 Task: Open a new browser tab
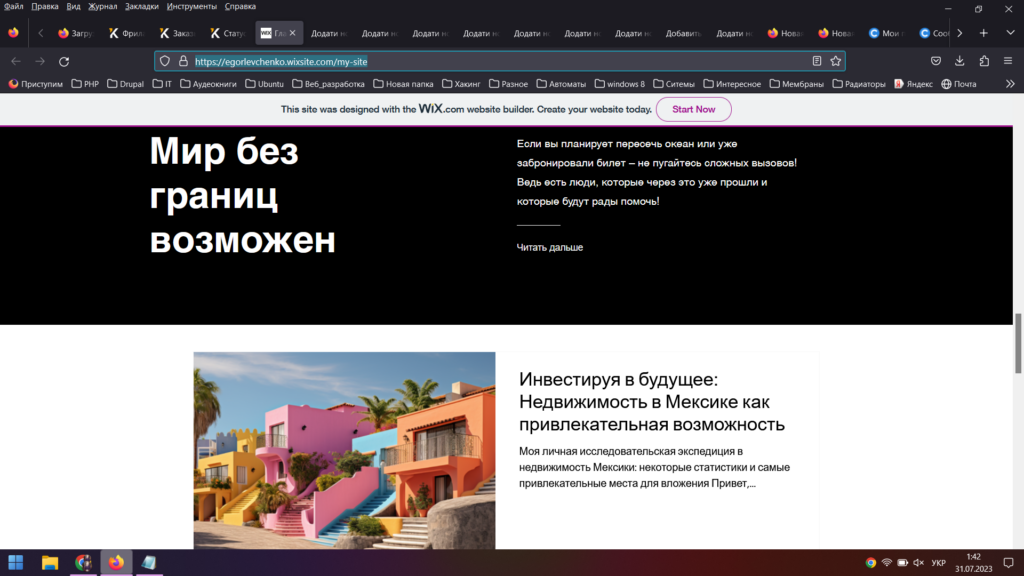pyautogui.click(x=984, y=33)
